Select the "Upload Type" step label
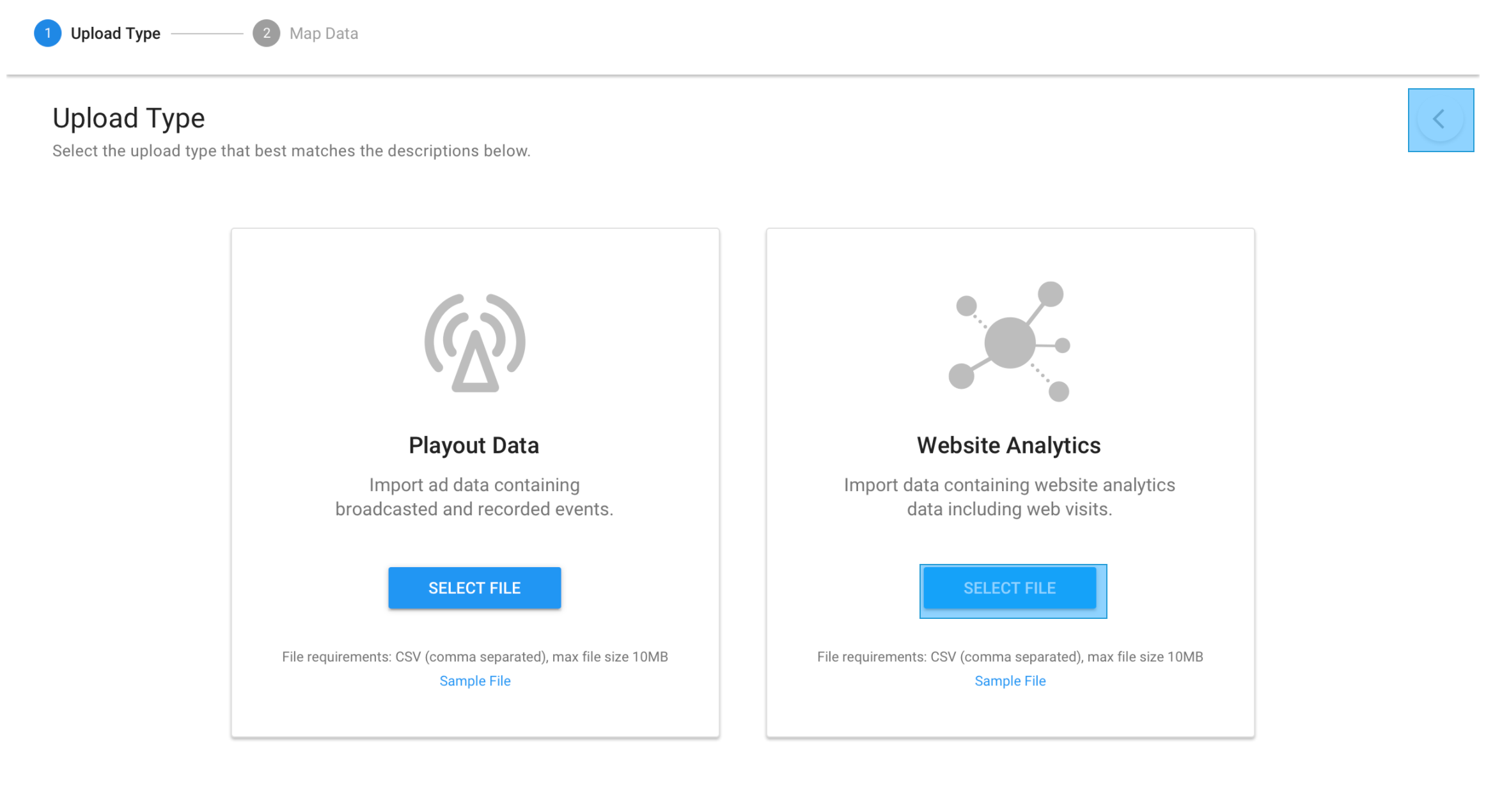This screenshot has width=1486, height=812. [x=115, y=33]
